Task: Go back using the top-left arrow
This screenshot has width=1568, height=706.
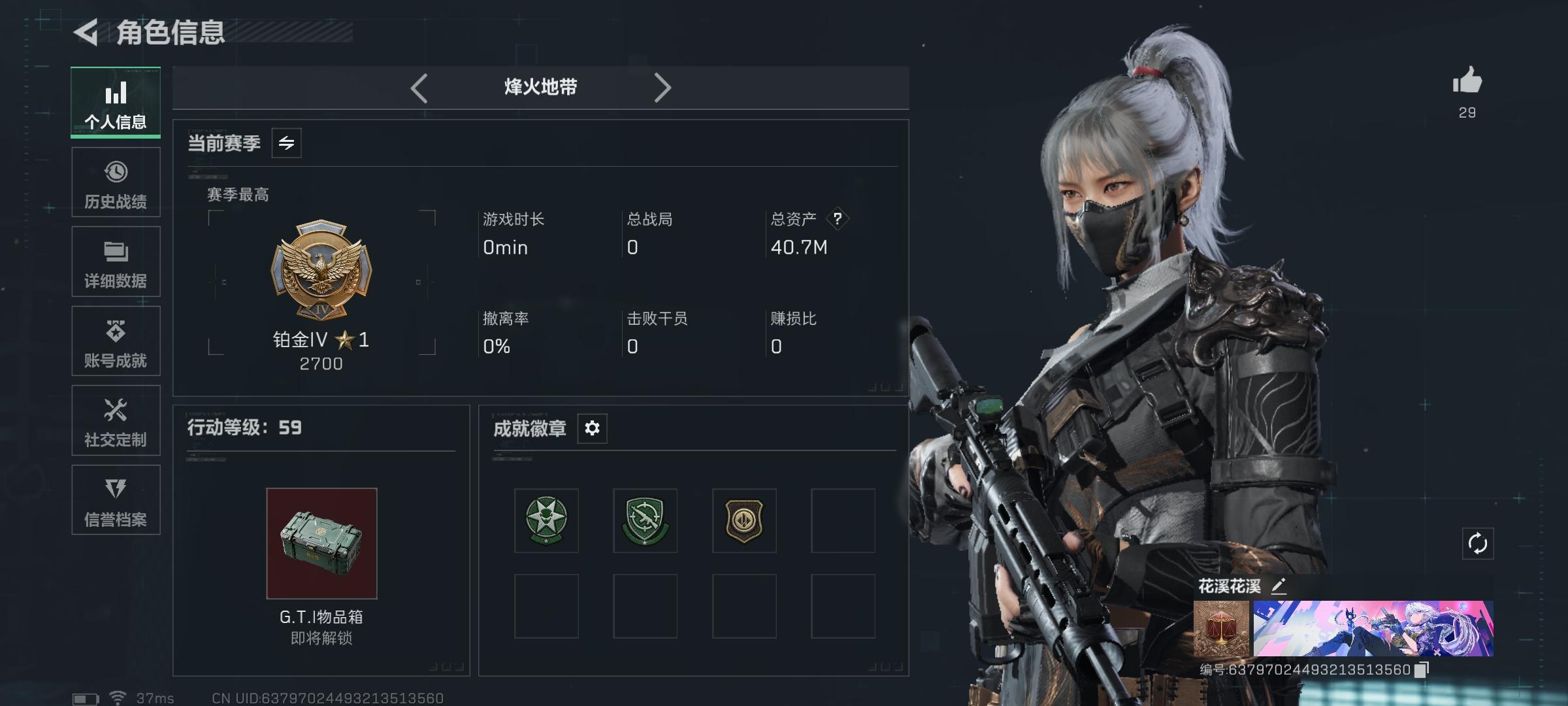Action: pos(86,32)
